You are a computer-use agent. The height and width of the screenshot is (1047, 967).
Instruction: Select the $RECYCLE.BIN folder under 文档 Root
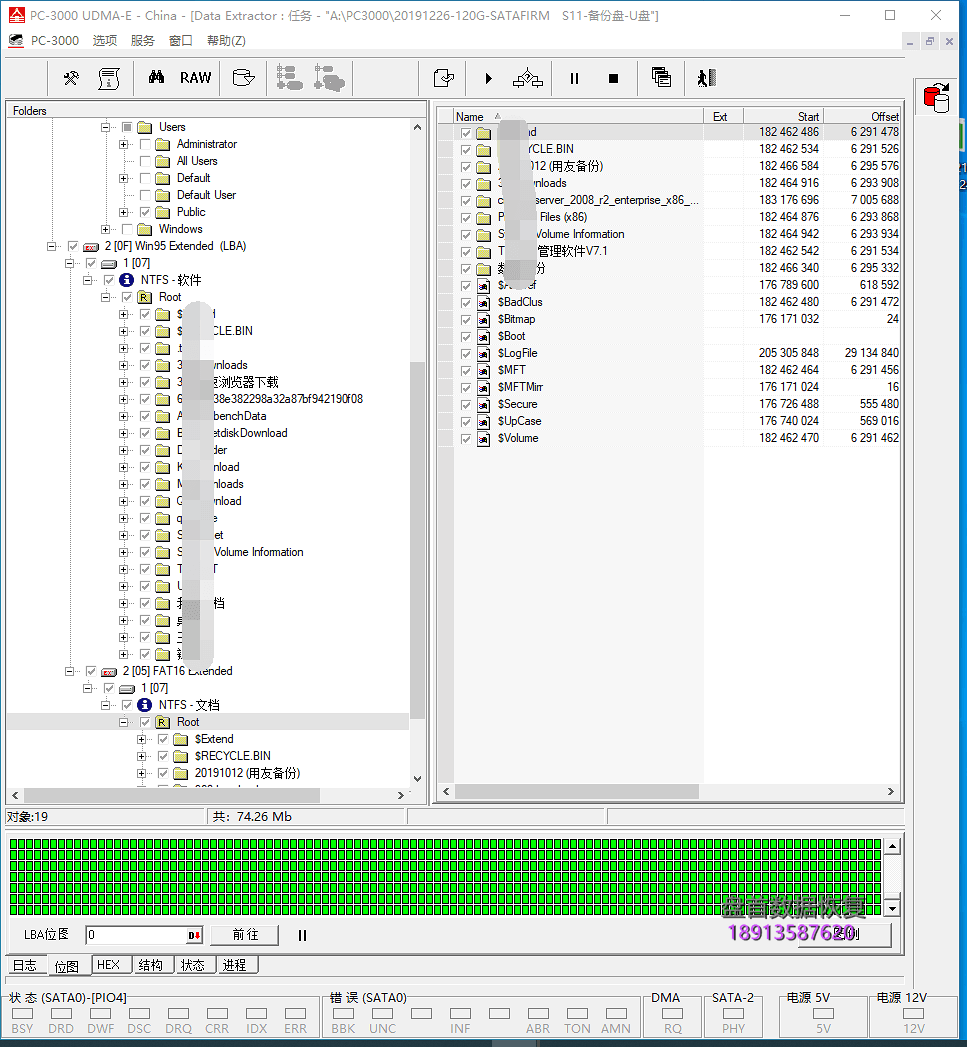point(232,756)
